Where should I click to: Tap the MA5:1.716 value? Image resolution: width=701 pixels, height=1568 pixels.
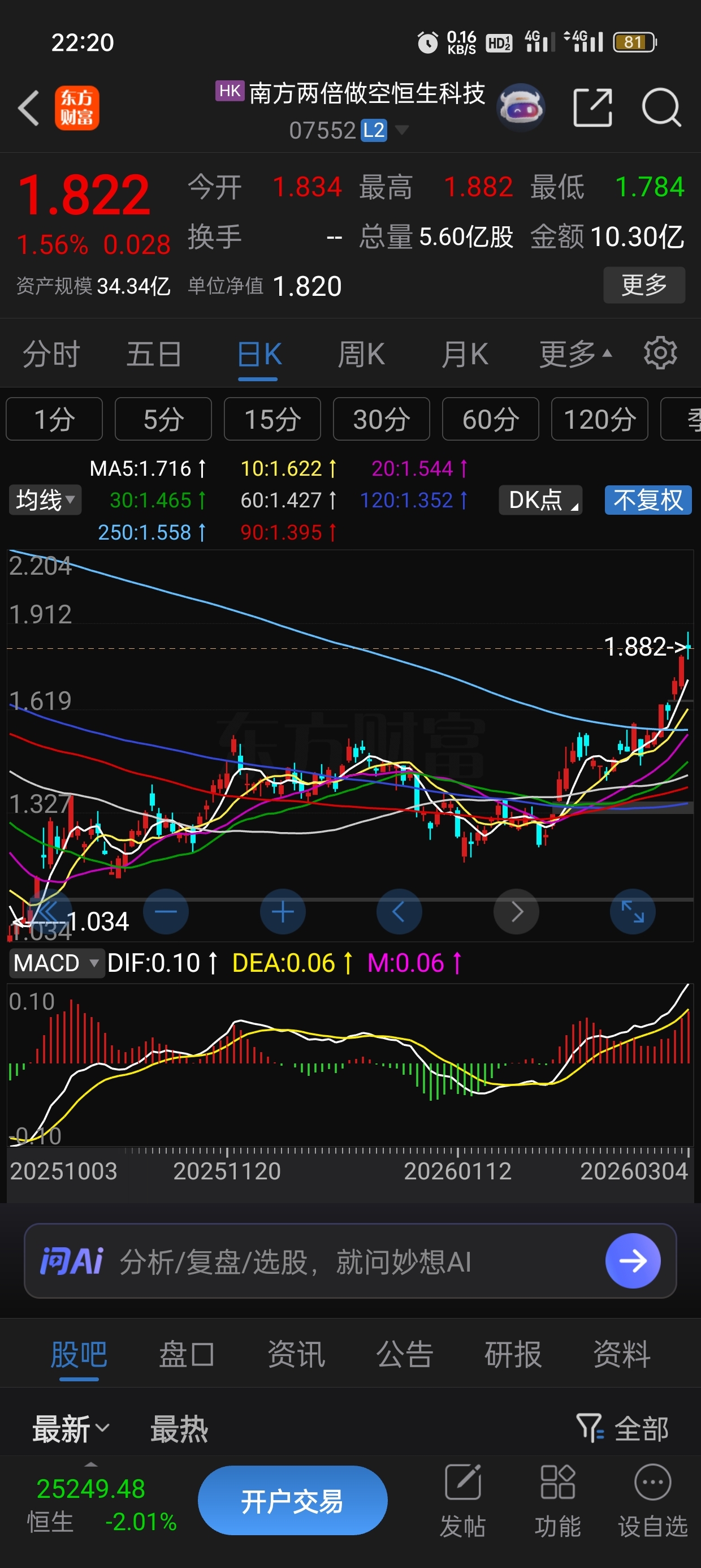tap(148, 468)
